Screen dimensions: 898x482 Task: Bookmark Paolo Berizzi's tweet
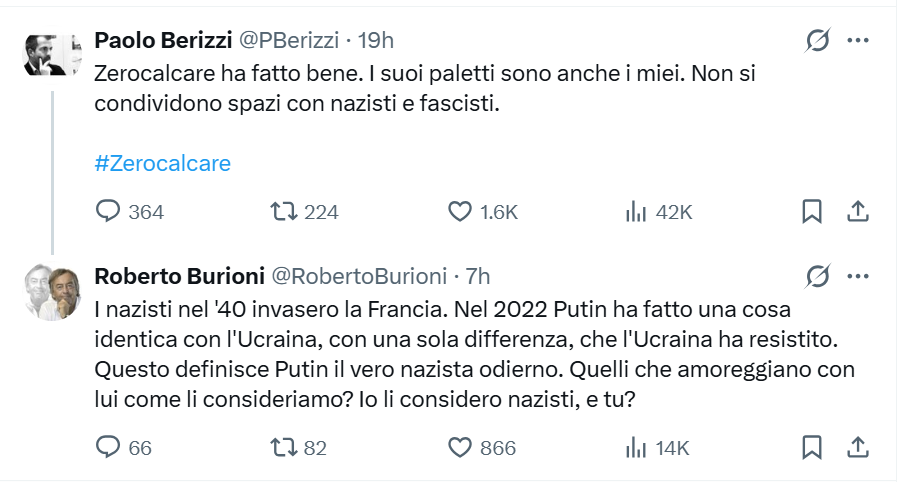click(x=812, y=212)
